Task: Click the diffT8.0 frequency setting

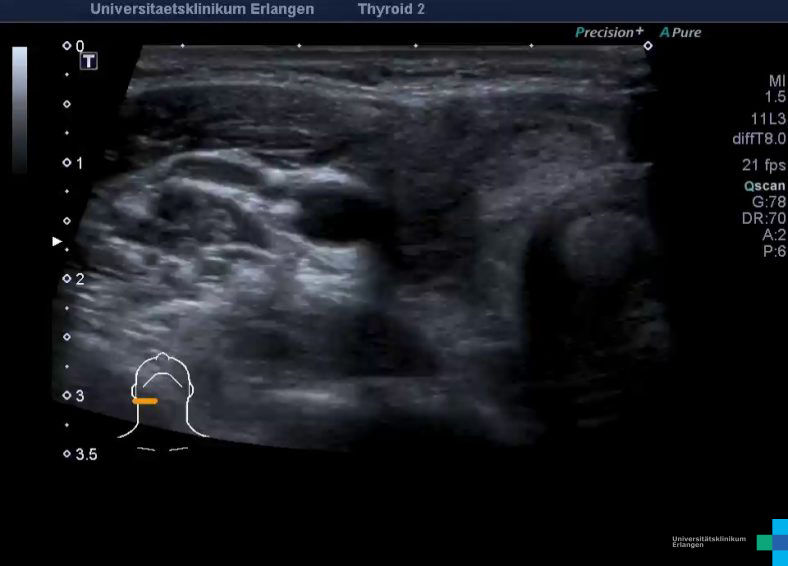Action: (759, 139)
